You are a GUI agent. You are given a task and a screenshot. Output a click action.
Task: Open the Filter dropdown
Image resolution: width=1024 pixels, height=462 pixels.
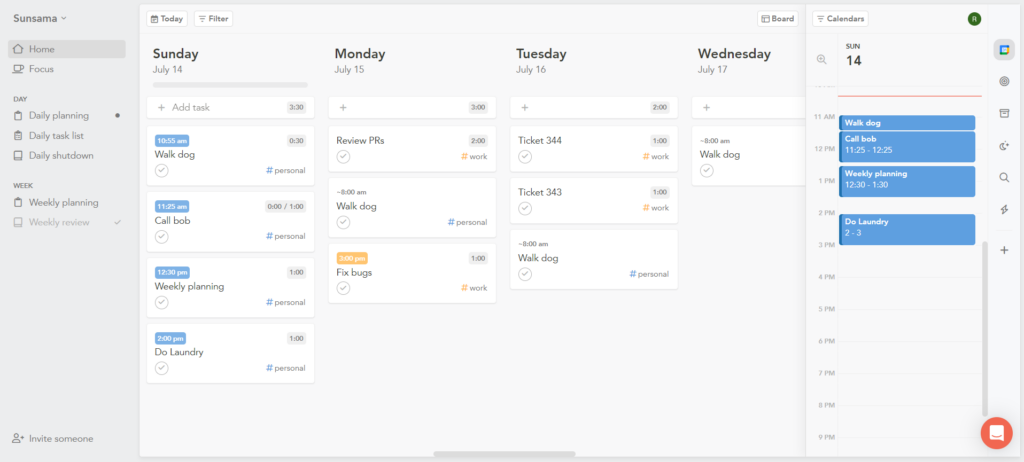[x=213, y=18]
